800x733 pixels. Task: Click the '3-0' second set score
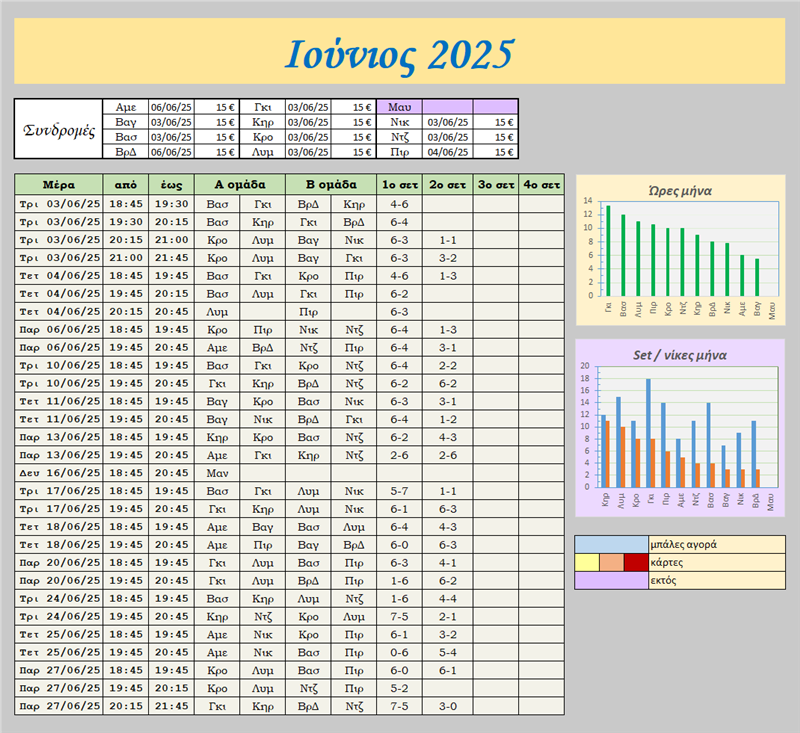(448, 706)
